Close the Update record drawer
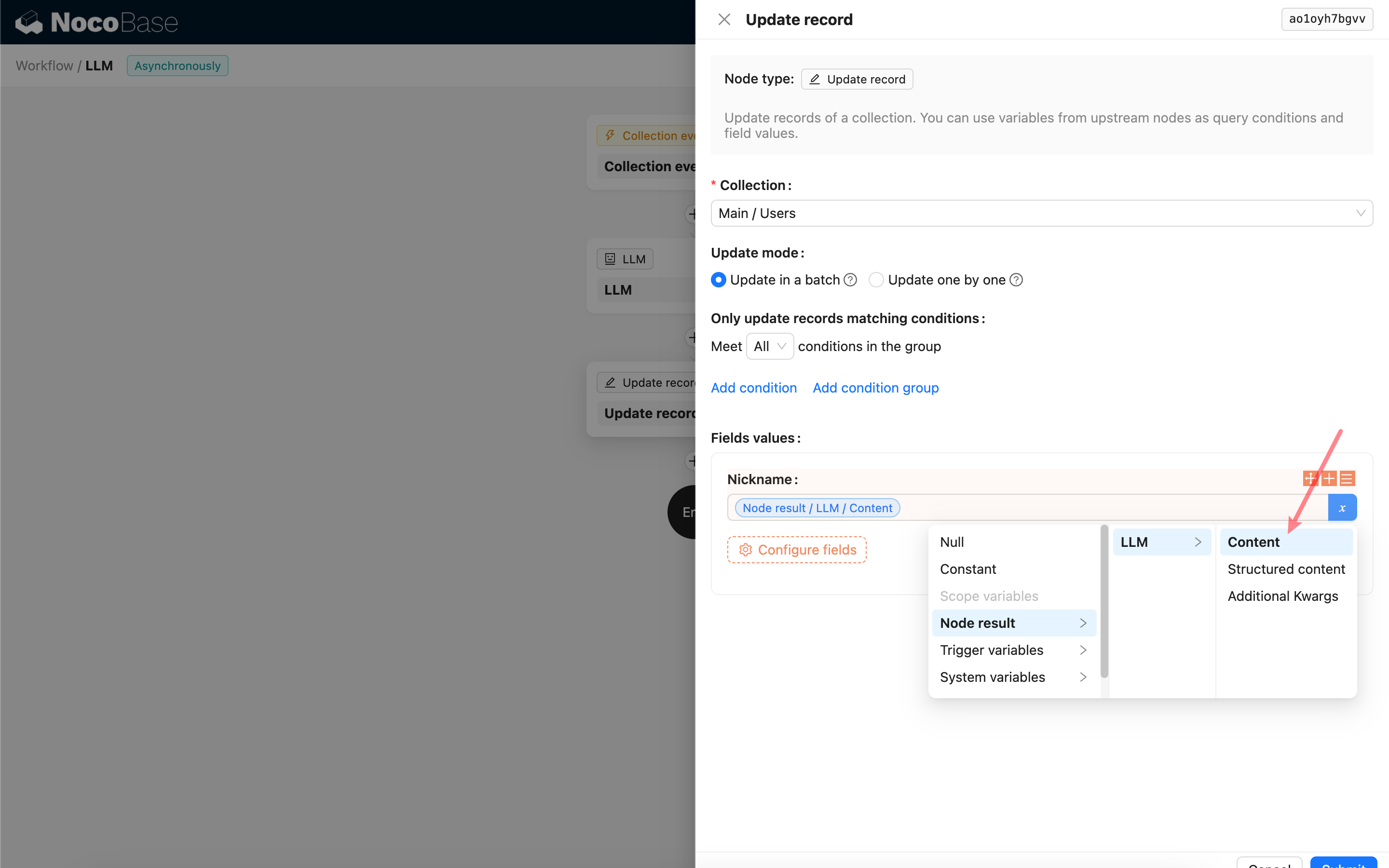The image size is (1389, 868). pos(724,19)
